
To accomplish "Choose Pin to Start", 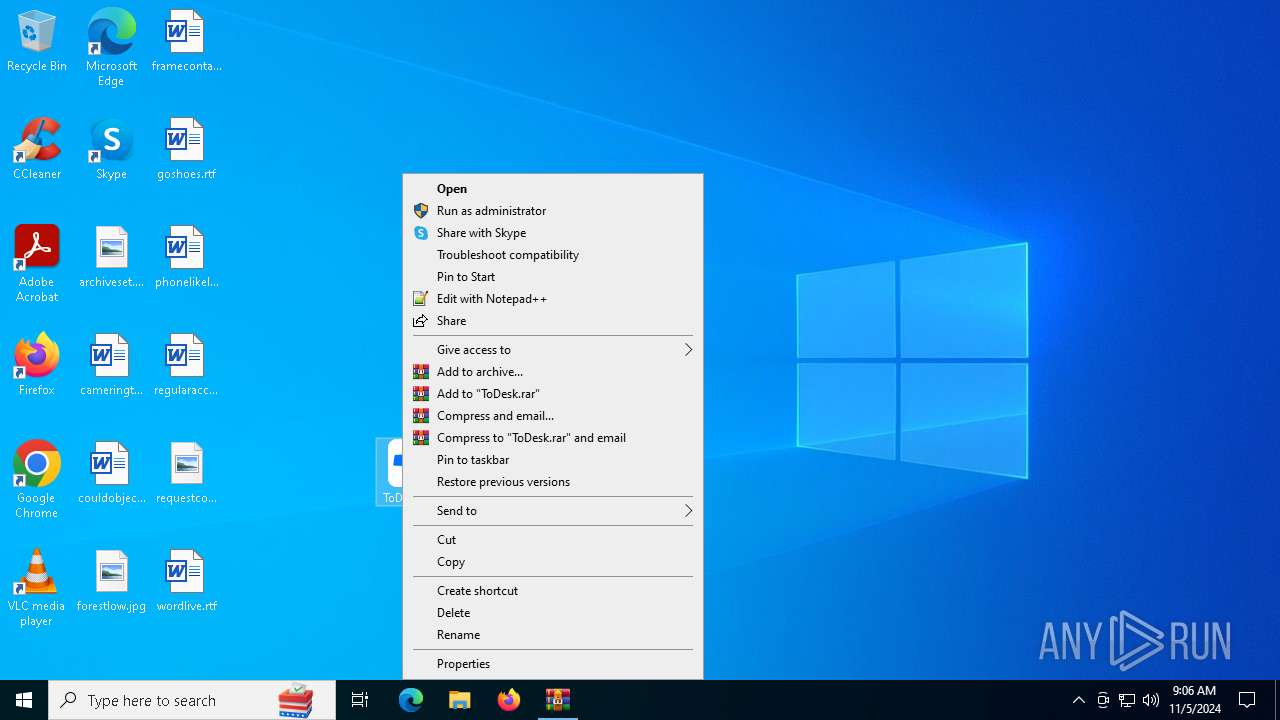I will 553,277.
